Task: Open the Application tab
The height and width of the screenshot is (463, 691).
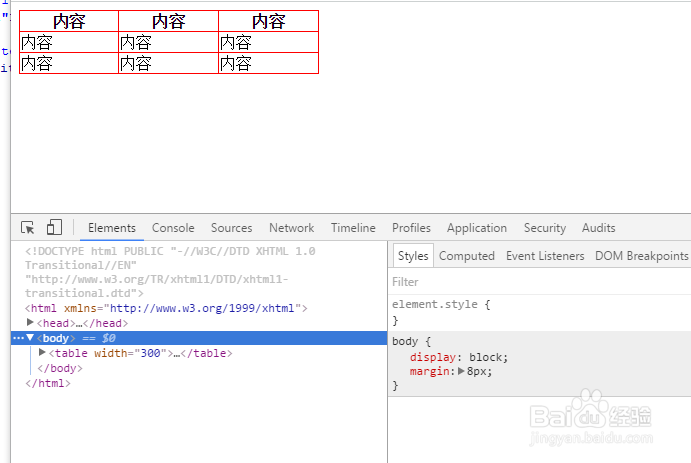Action: pyautogui.click(x=477, y=228)
